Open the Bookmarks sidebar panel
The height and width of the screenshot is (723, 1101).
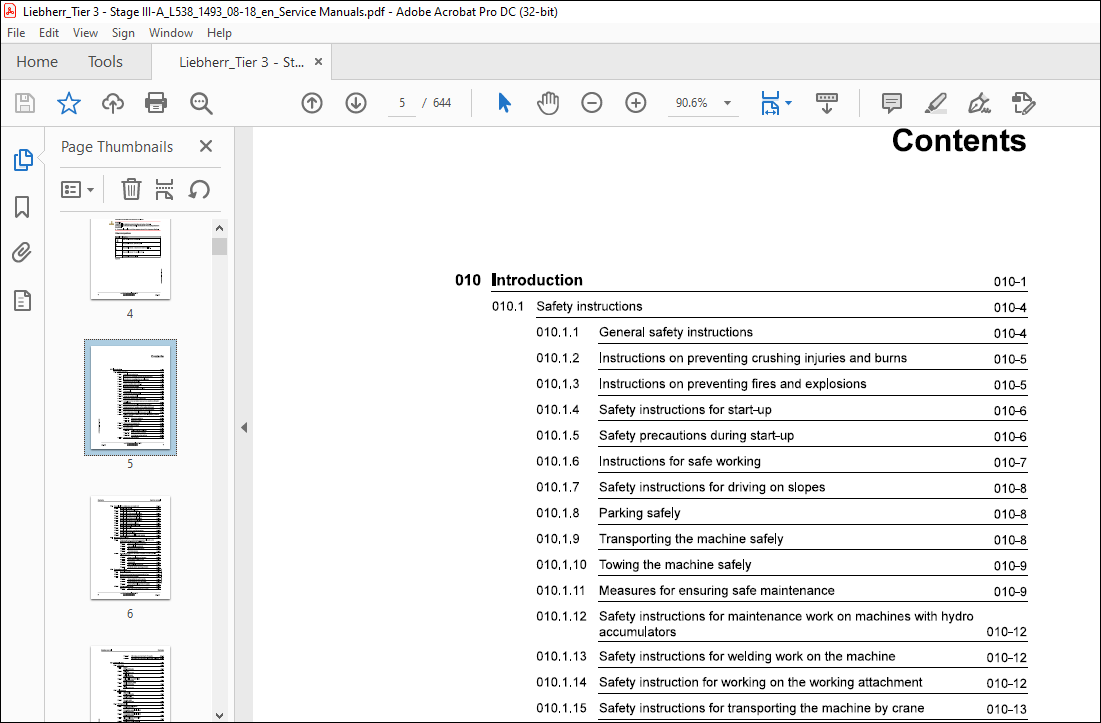(x=22, y=207)
